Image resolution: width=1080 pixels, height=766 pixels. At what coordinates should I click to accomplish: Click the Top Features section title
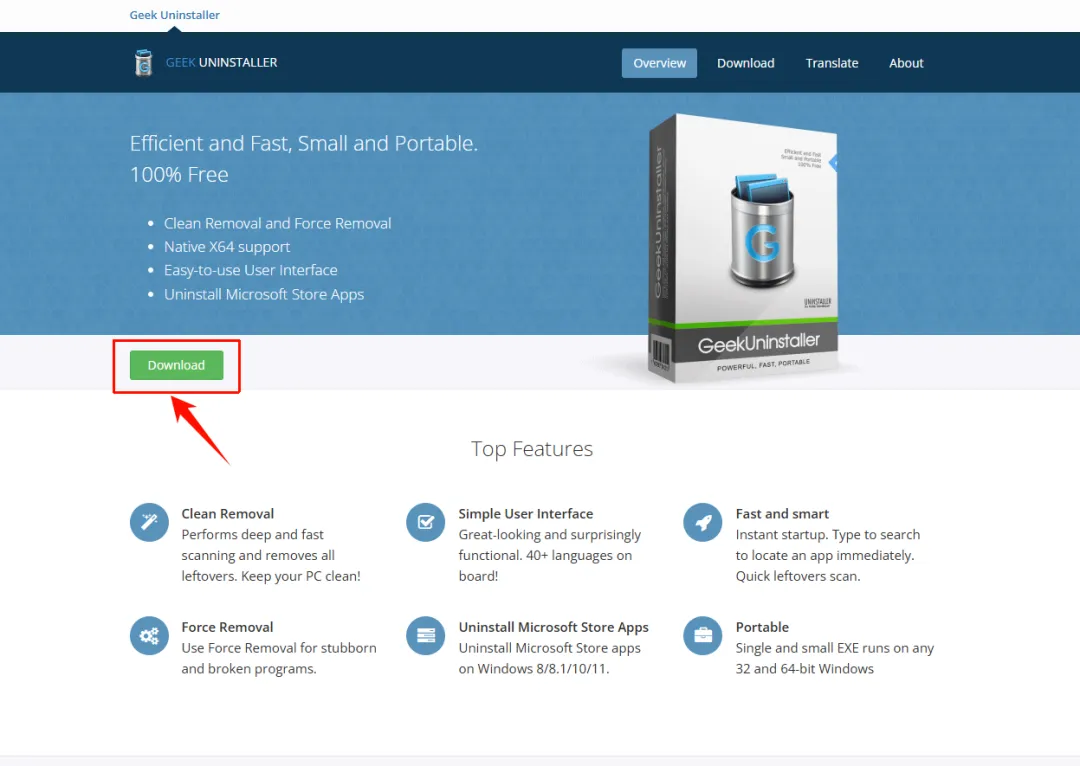pos(532,448)
